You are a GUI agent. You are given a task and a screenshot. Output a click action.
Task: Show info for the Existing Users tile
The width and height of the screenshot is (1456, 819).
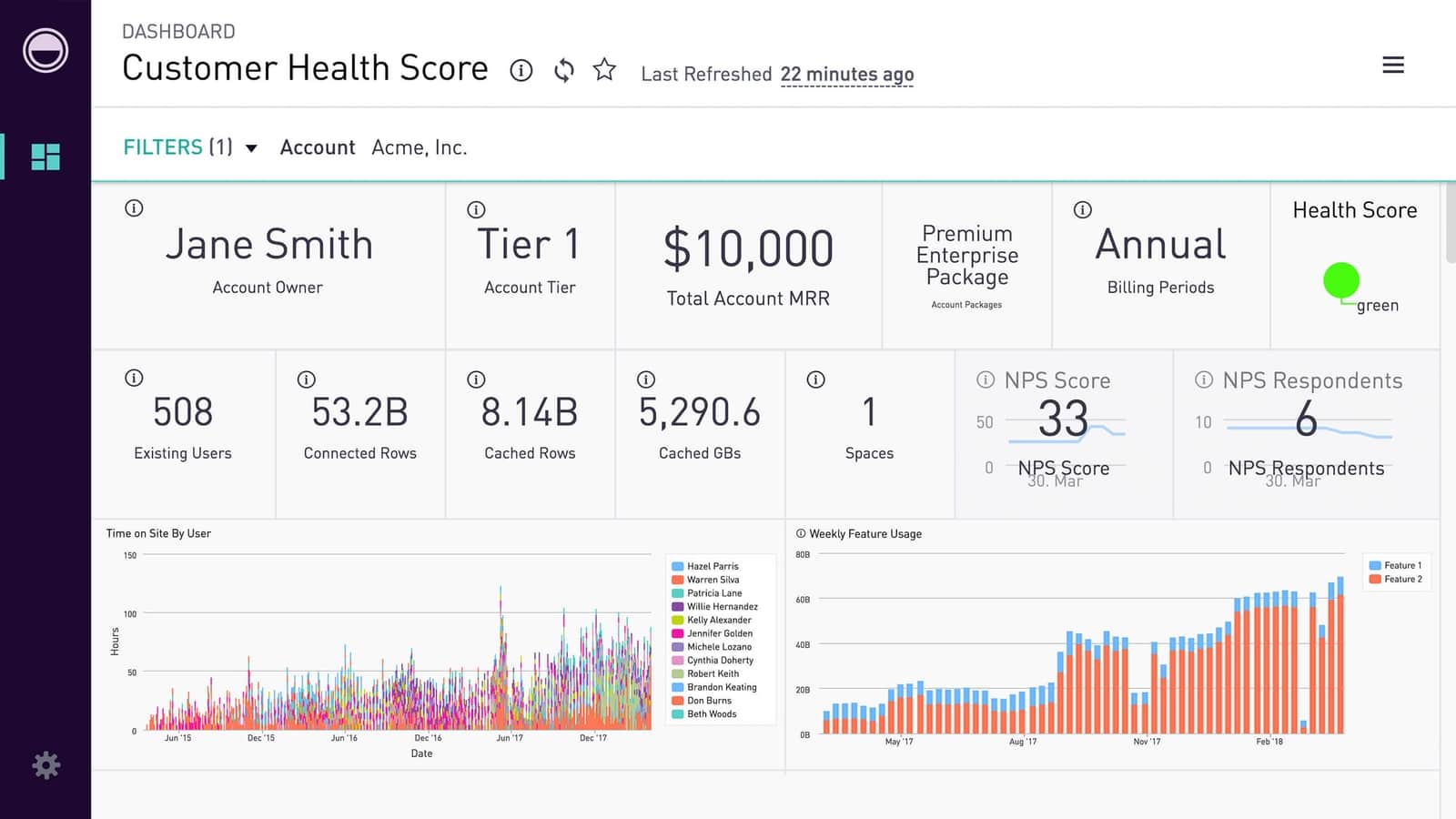click(134, 378)
